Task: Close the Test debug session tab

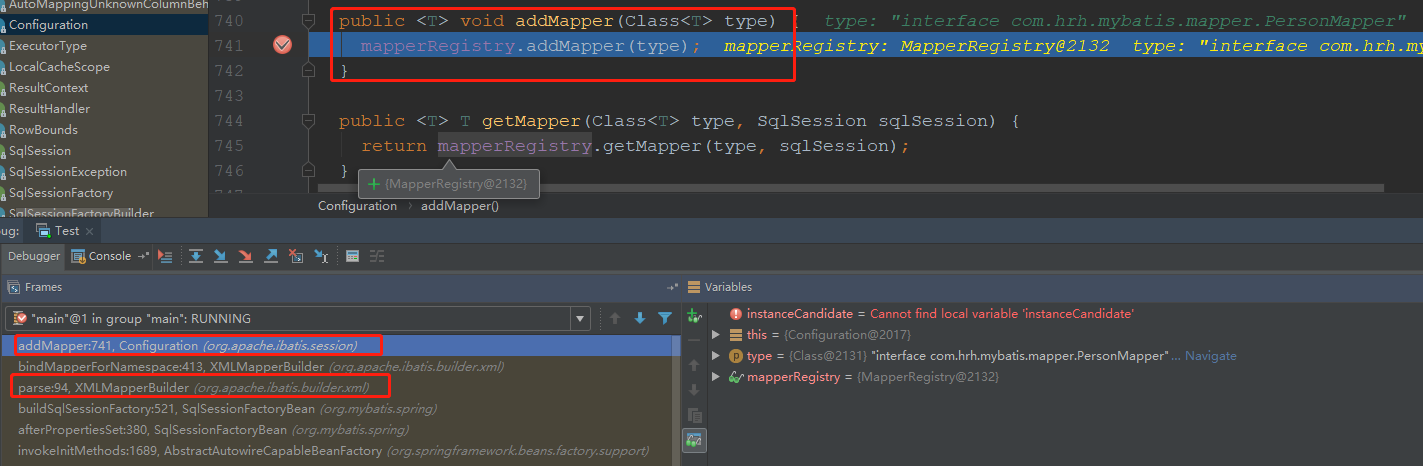Action: (x=87, y=231)
